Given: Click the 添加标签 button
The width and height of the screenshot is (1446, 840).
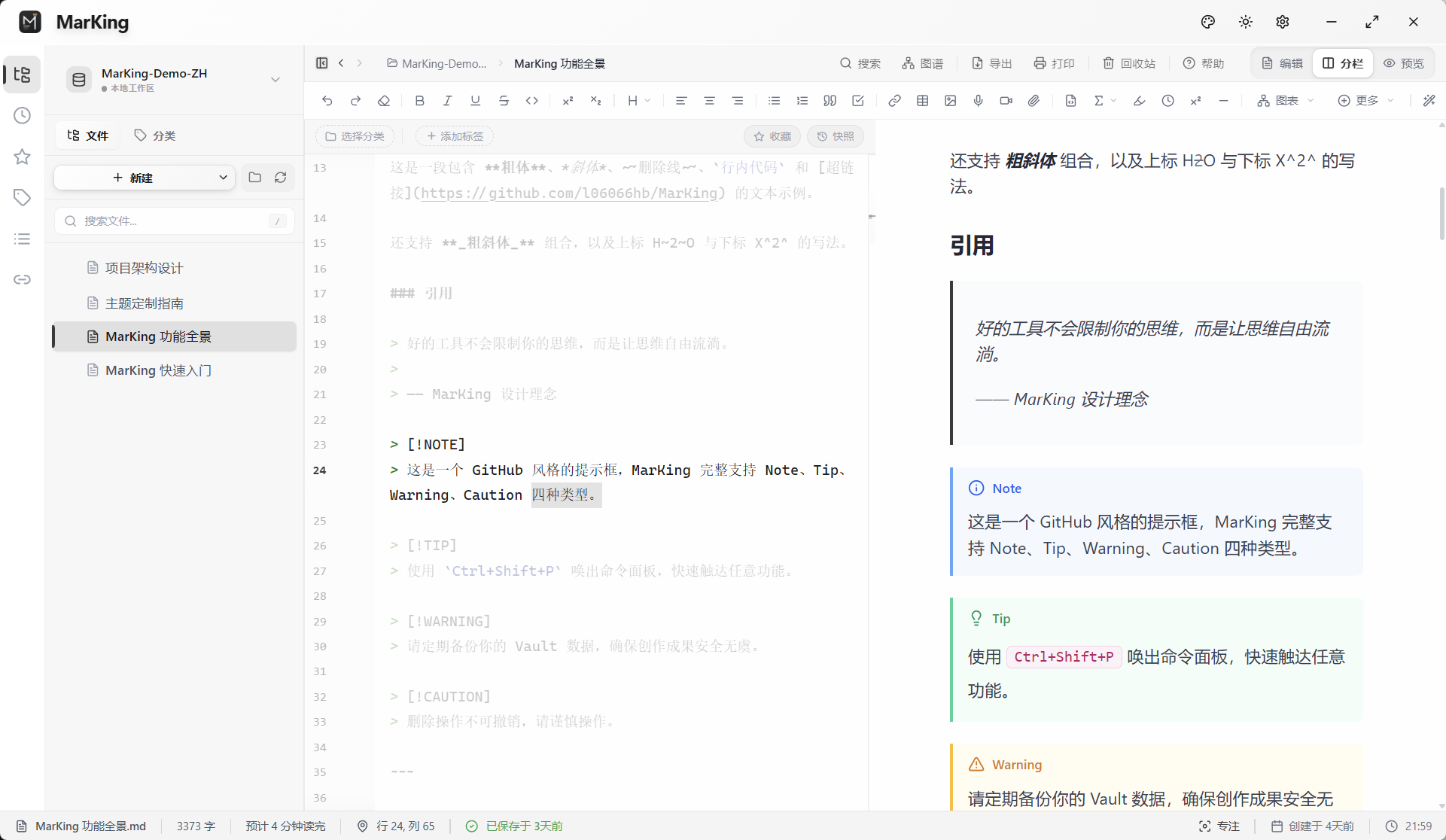Looking at the screenshot, I should point(455,136).
